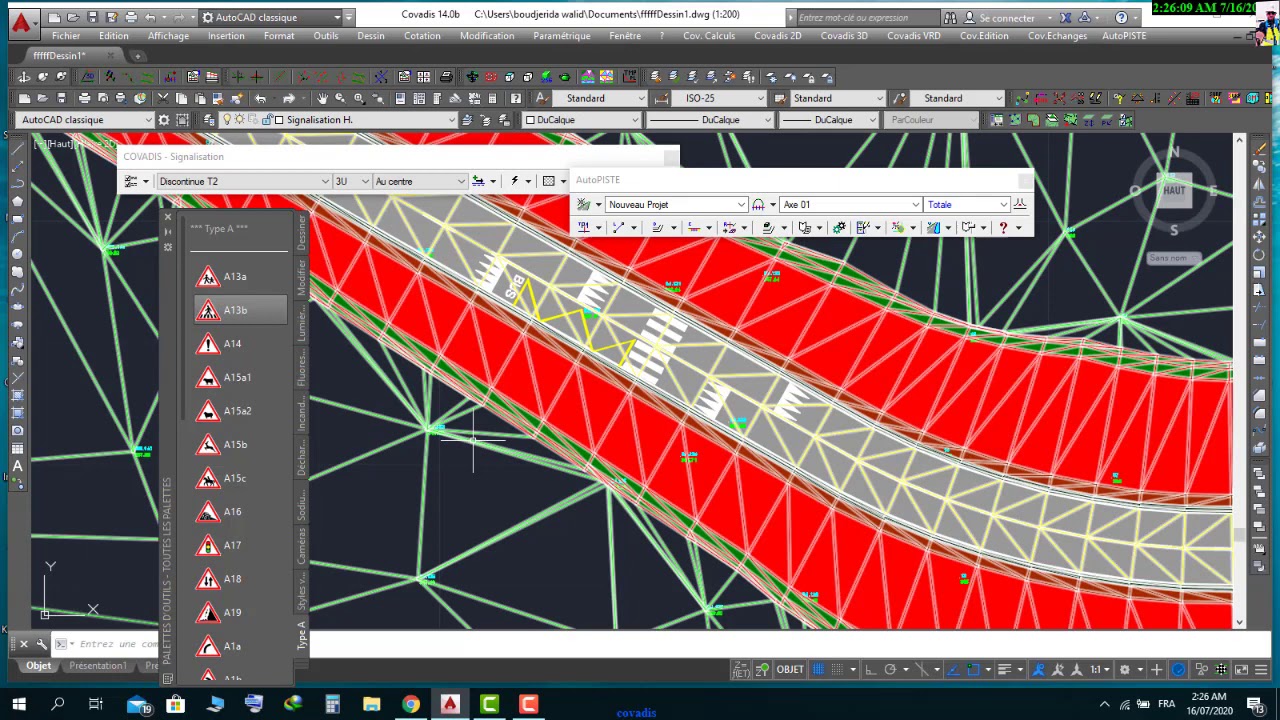Open the Cov. Calculs menu
Viewport: 1280px width, 720px height.
[709, 36]
